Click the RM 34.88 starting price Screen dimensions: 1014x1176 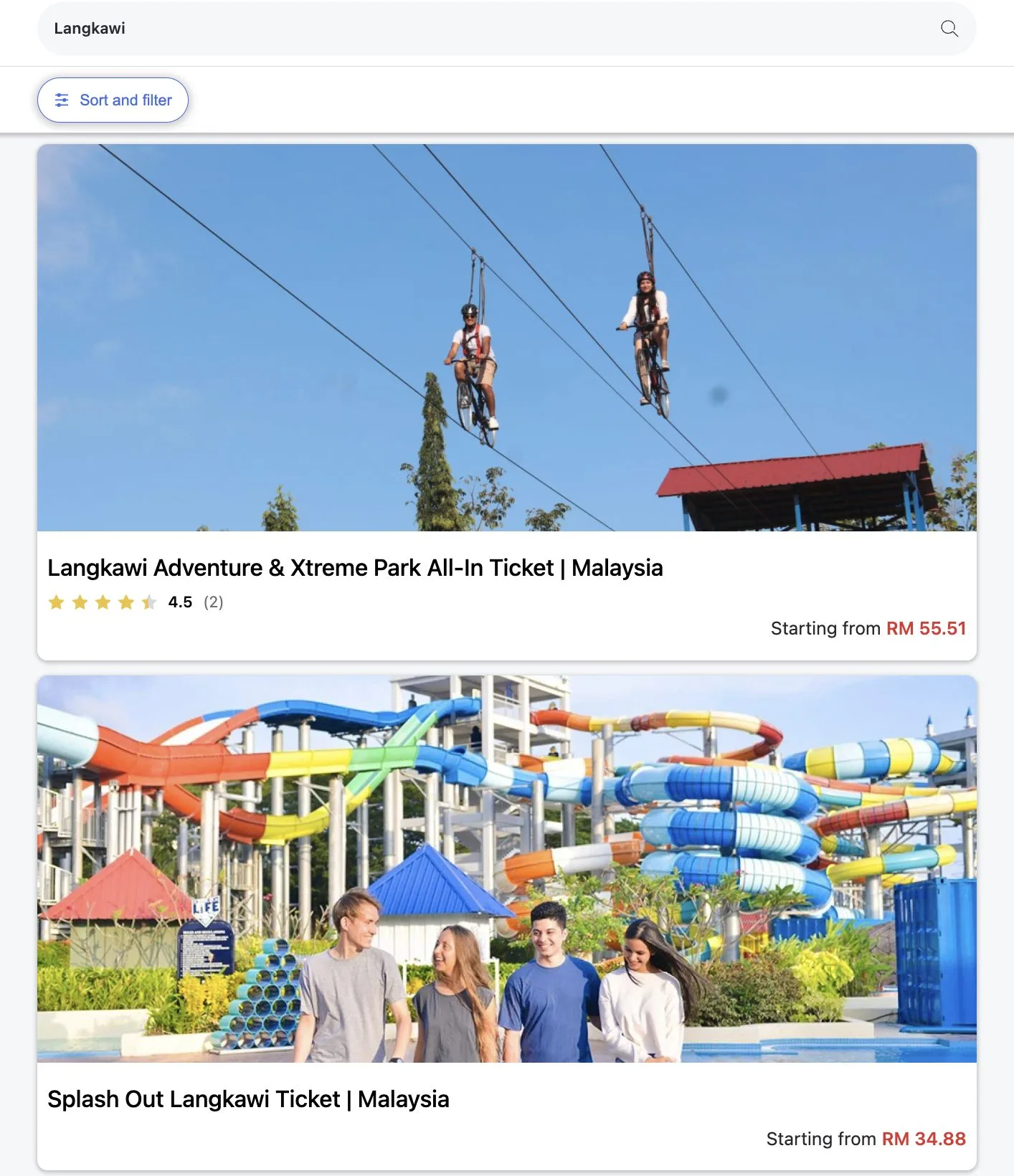[924, 1139]
